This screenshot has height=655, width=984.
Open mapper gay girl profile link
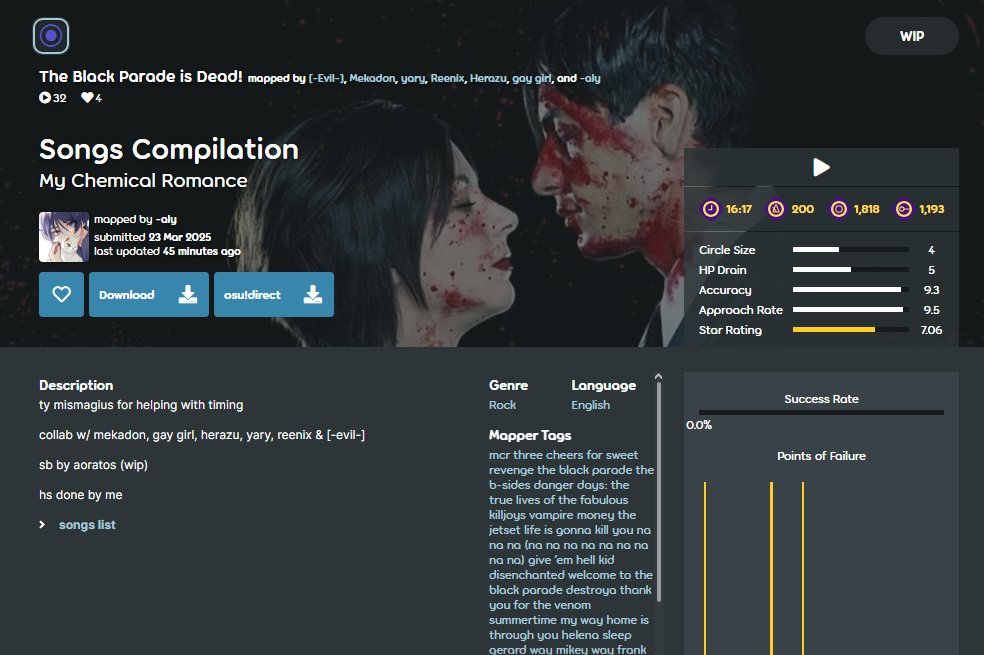[532, 78]
